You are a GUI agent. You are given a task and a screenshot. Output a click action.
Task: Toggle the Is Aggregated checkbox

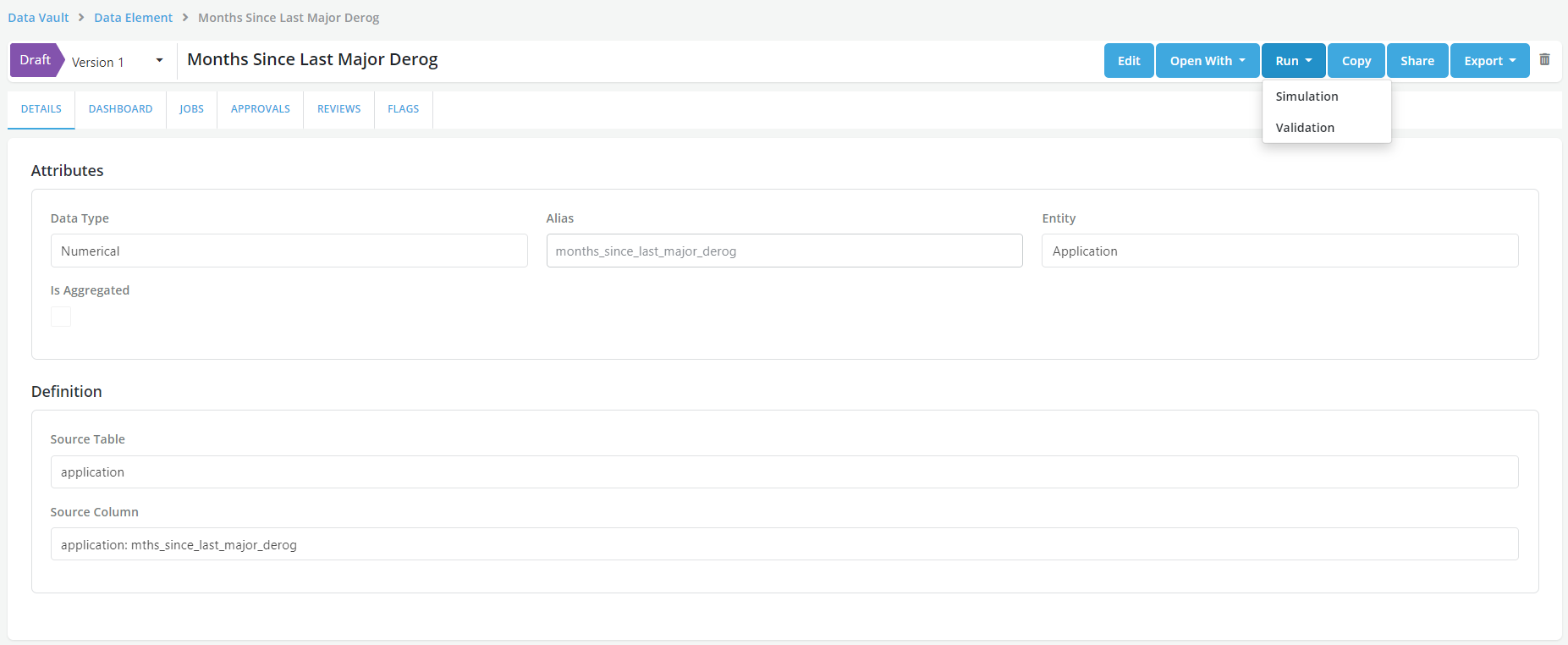[61, 317]
